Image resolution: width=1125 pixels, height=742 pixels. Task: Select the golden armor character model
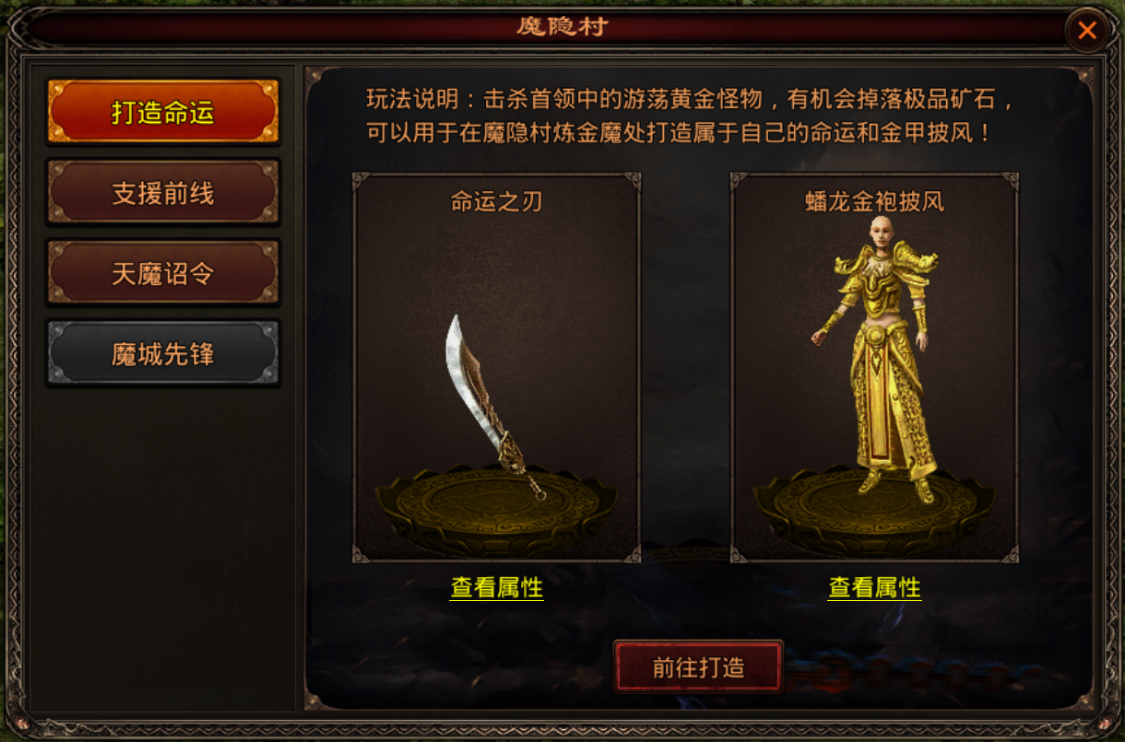(x=877, y=359)
